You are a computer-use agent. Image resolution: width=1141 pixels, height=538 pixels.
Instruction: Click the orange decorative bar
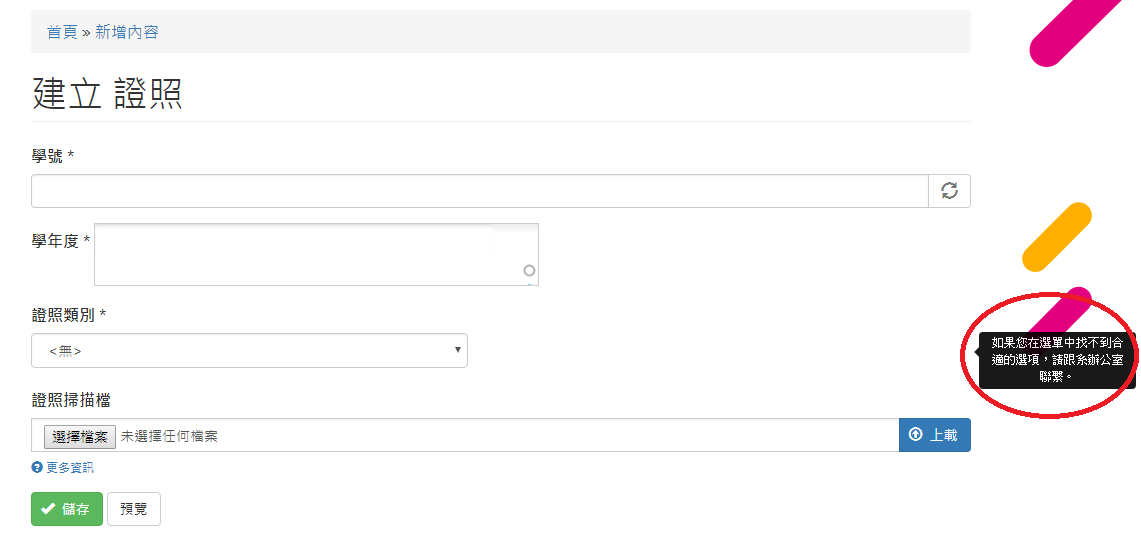pos(1056,236)
